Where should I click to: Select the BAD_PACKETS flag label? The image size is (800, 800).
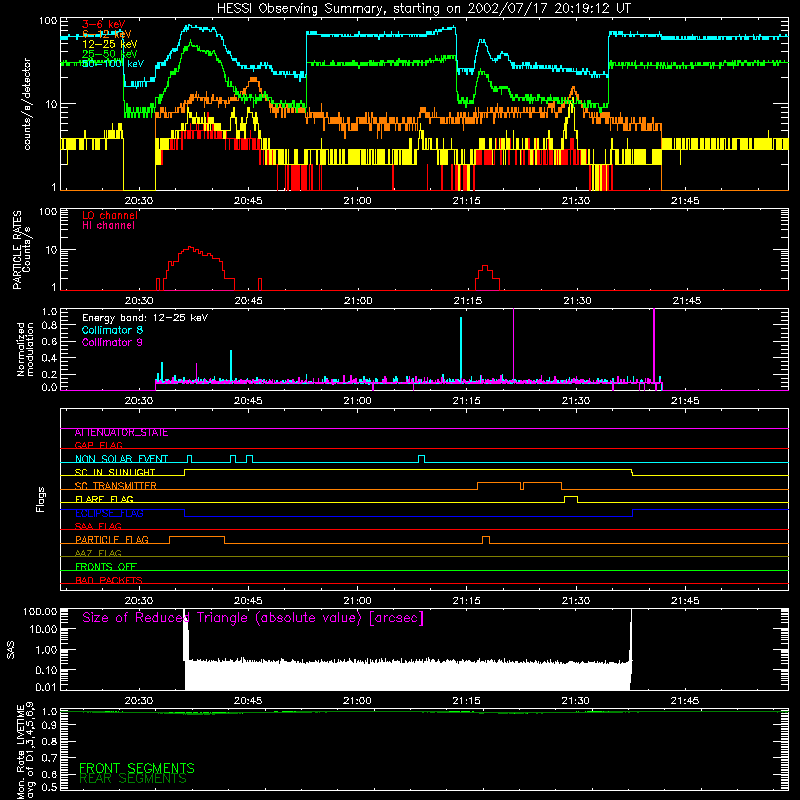click(109, 580)
